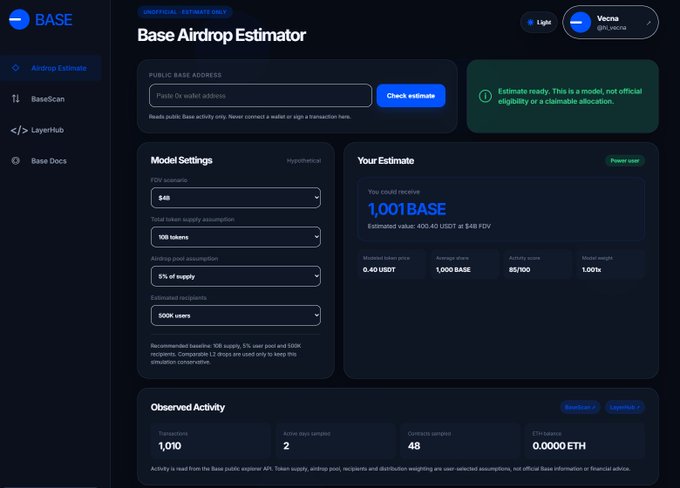
Task: Click the Airdrop Estimate diamond icon
Action: (x=16, y=68)
